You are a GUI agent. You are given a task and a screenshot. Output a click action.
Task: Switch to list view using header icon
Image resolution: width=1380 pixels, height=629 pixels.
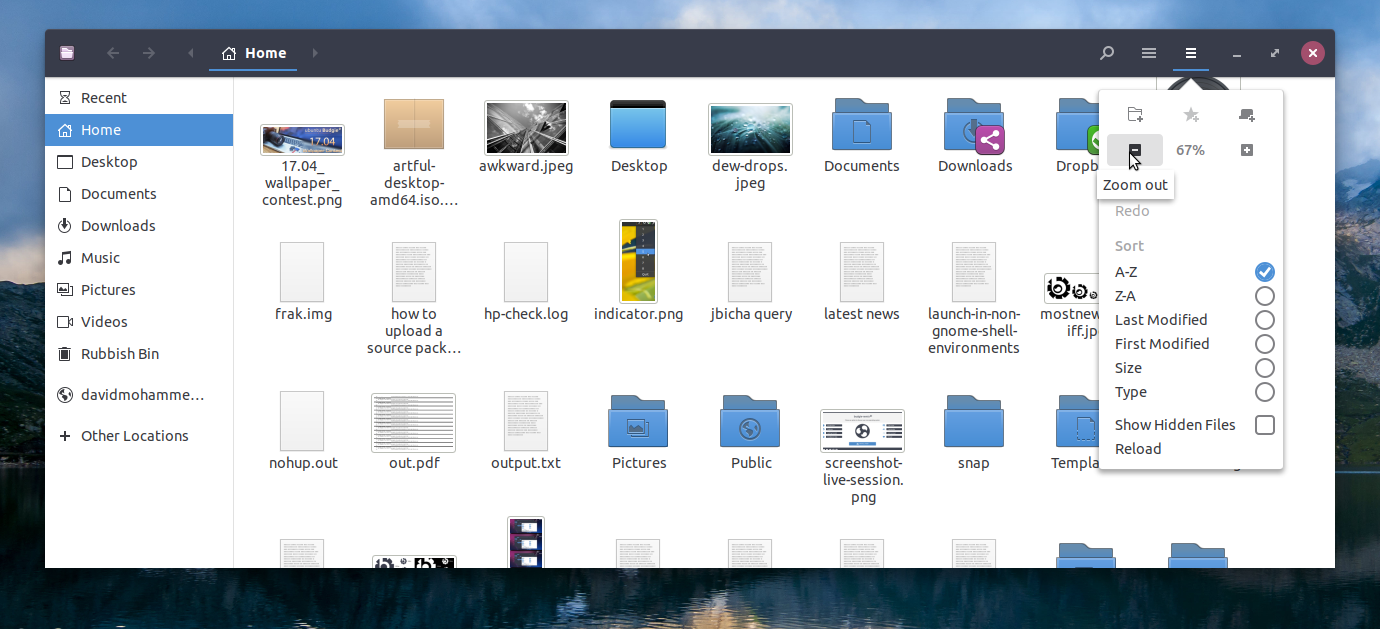pos(1149,53)
